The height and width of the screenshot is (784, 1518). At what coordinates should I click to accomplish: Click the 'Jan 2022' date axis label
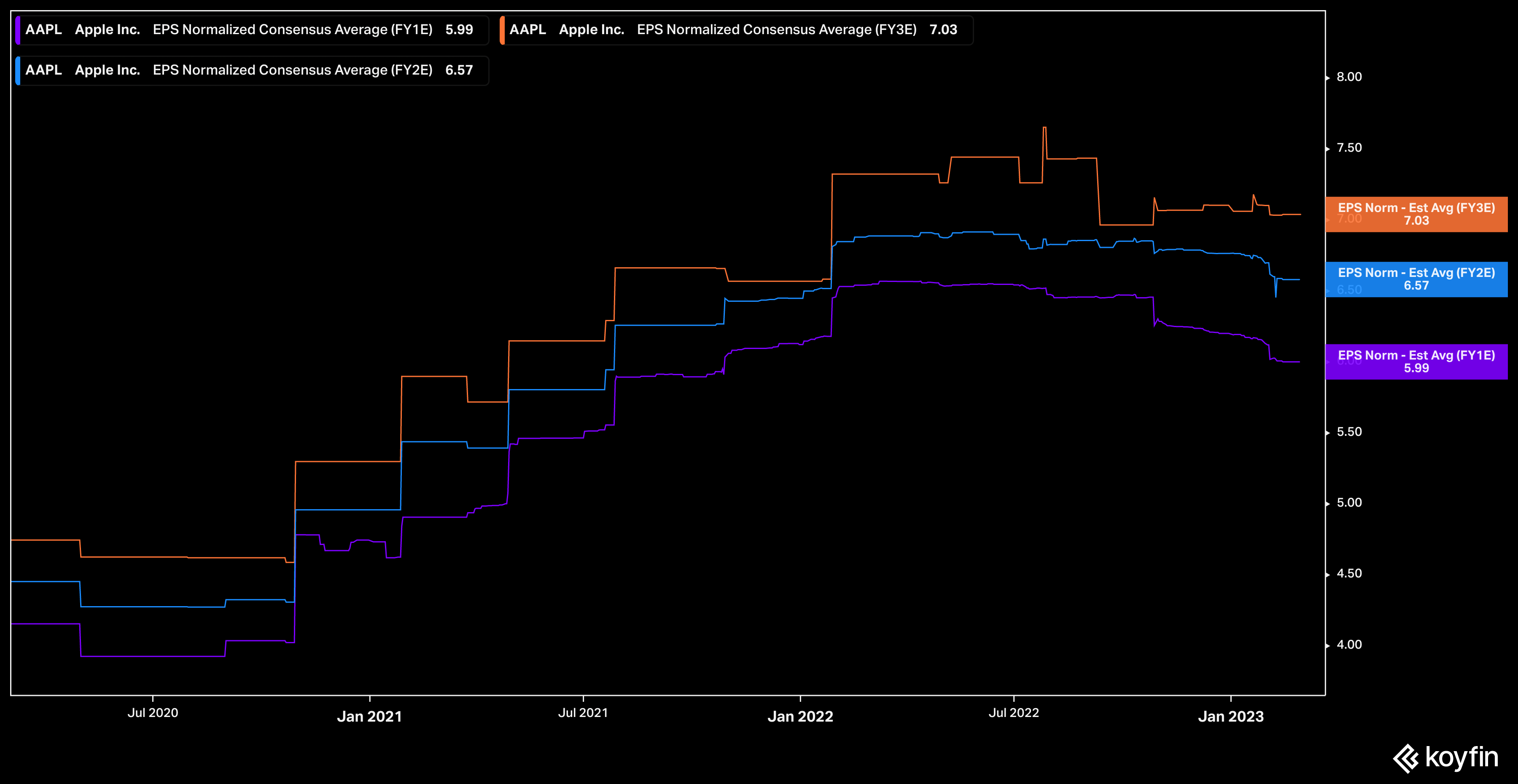[800, 716]
